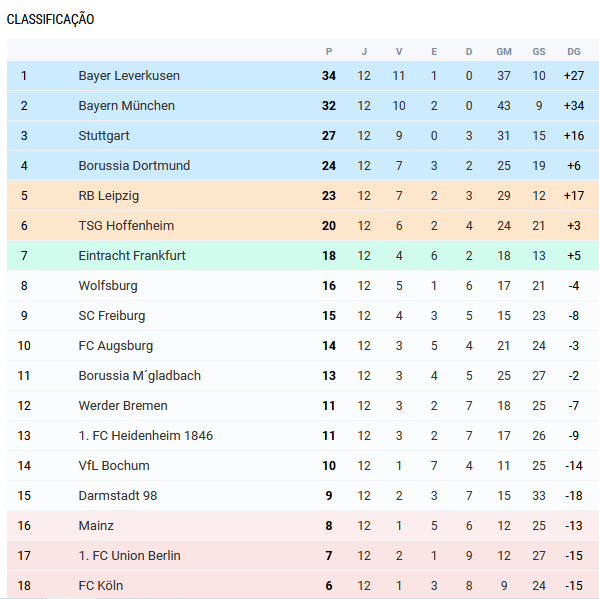Open the Bayern München team link
Screen dimensions: 599x599
point(126,105)
